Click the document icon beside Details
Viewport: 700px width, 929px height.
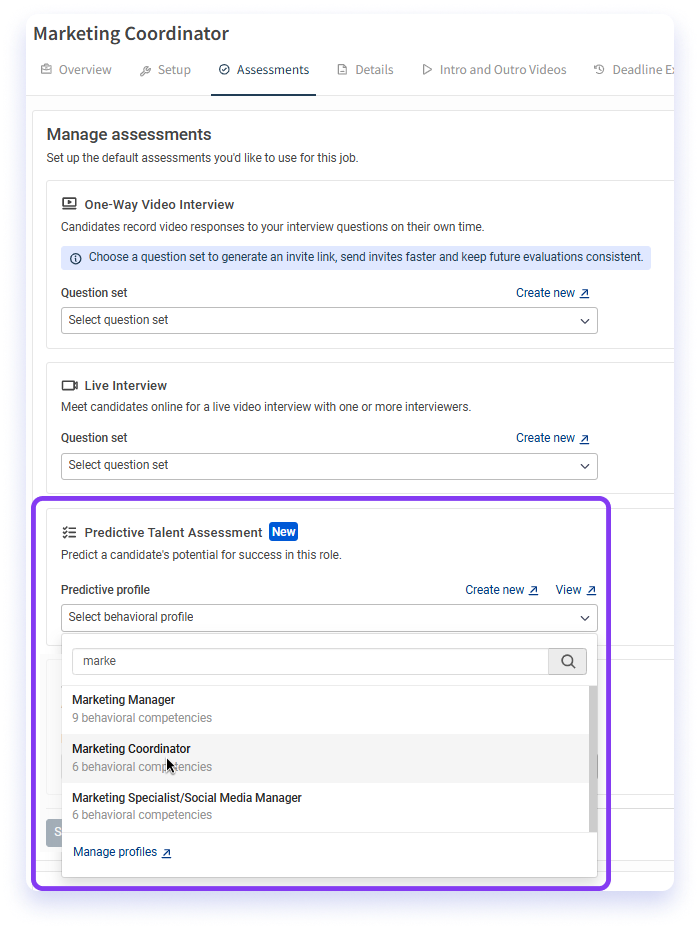342,69
